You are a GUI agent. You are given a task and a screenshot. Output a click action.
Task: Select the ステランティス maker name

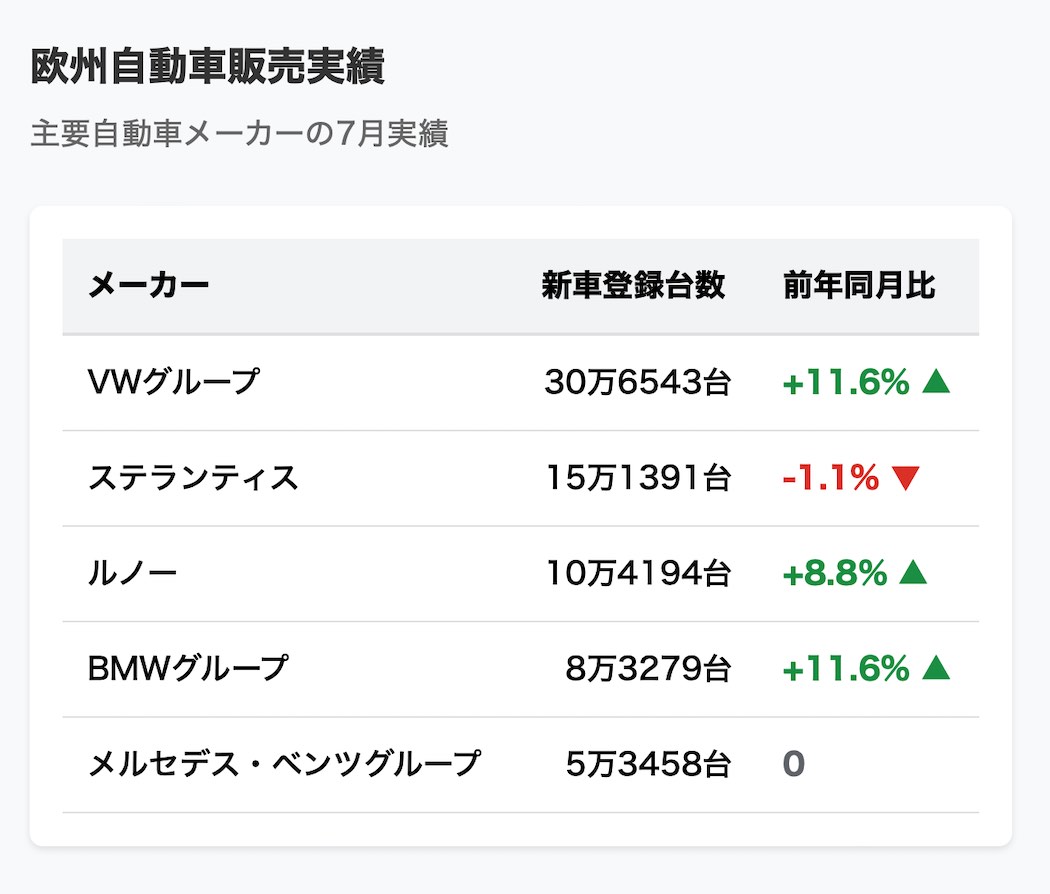click(193, 478)
